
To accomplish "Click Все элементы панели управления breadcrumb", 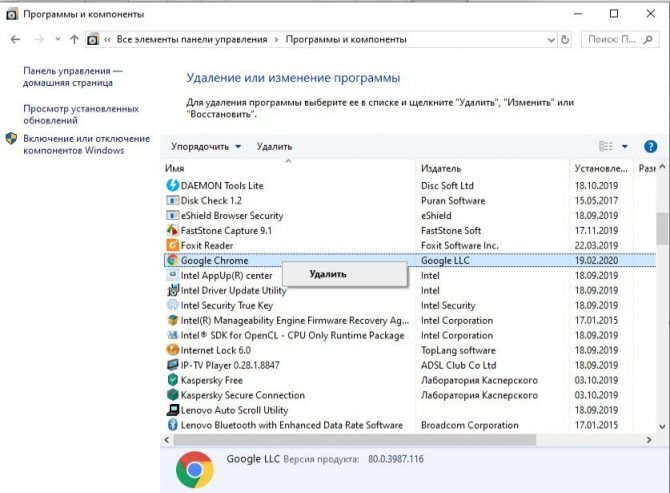I will tap(192, 39).
